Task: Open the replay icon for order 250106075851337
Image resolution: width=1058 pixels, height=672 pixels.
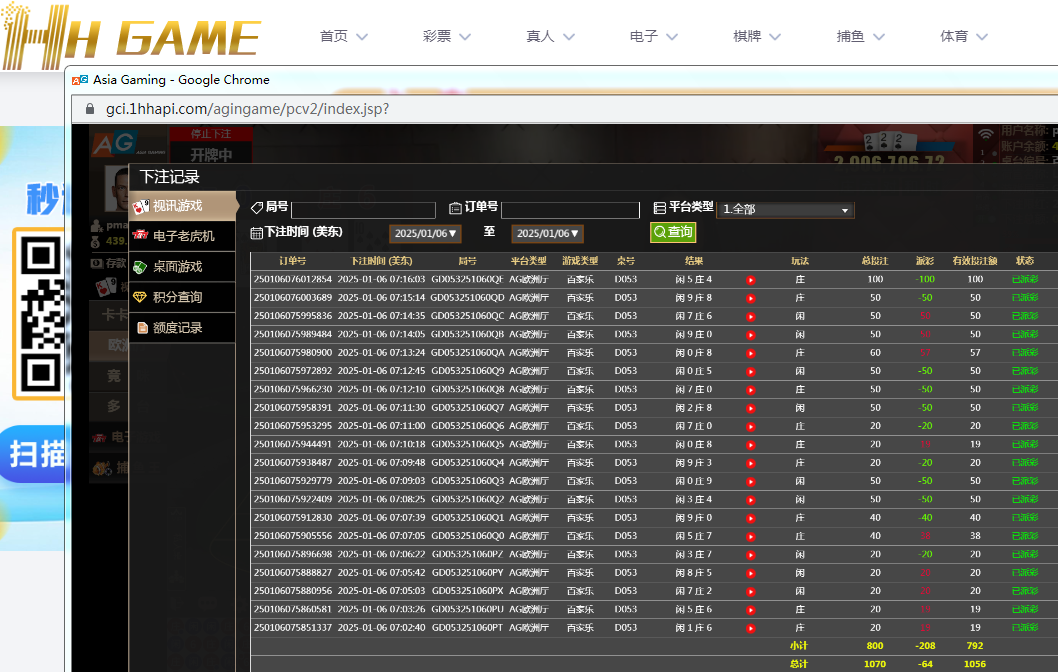Action: pyautogui.click(x=750, y=628)
